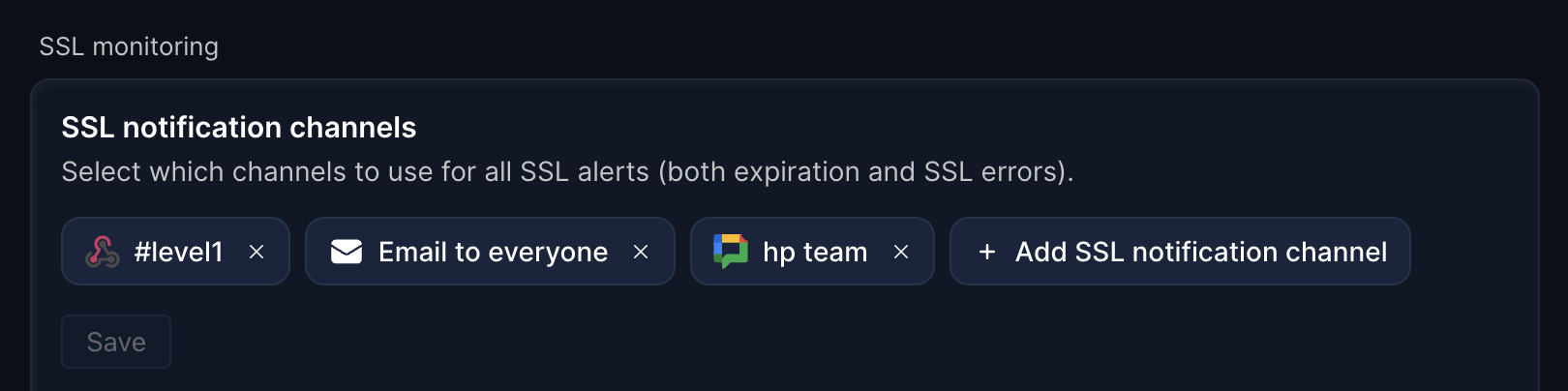Click the envelope icon for Email to everyone
This screenshot has height=391, width=1568.
[x=347, y=252]
